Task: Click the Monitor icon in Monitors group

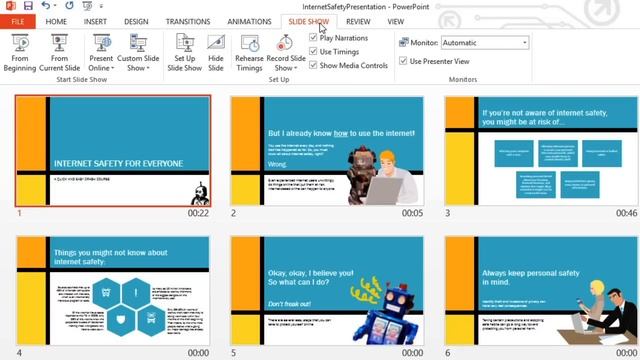Action: (404, 42)
